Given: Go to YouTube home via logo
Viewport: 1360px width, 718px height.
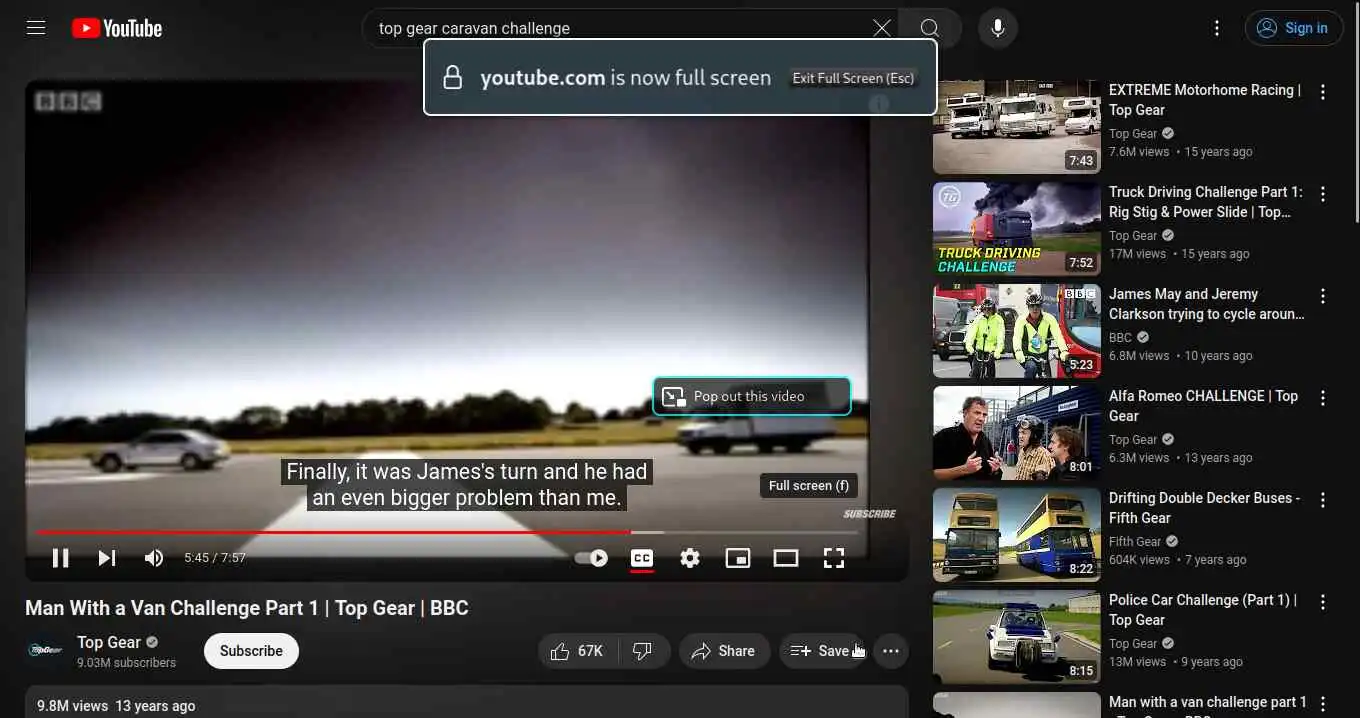Looking at the screenshot, I should [x=117, y=28].
